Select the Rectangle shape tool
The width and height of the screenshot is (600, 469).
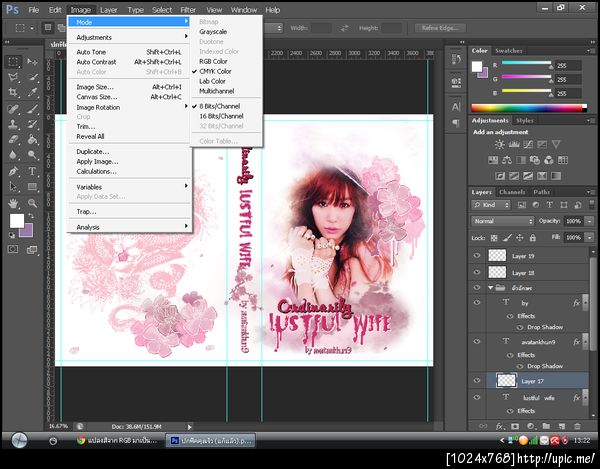(32, 187)
